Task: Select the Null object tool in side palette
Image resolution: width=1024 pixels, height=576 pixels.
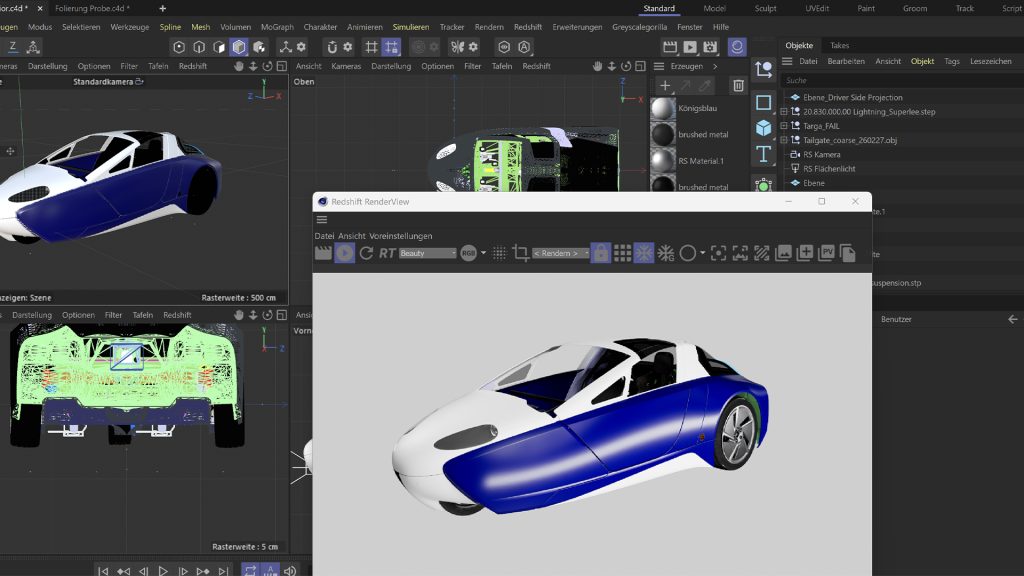Action: click(763, 69)
